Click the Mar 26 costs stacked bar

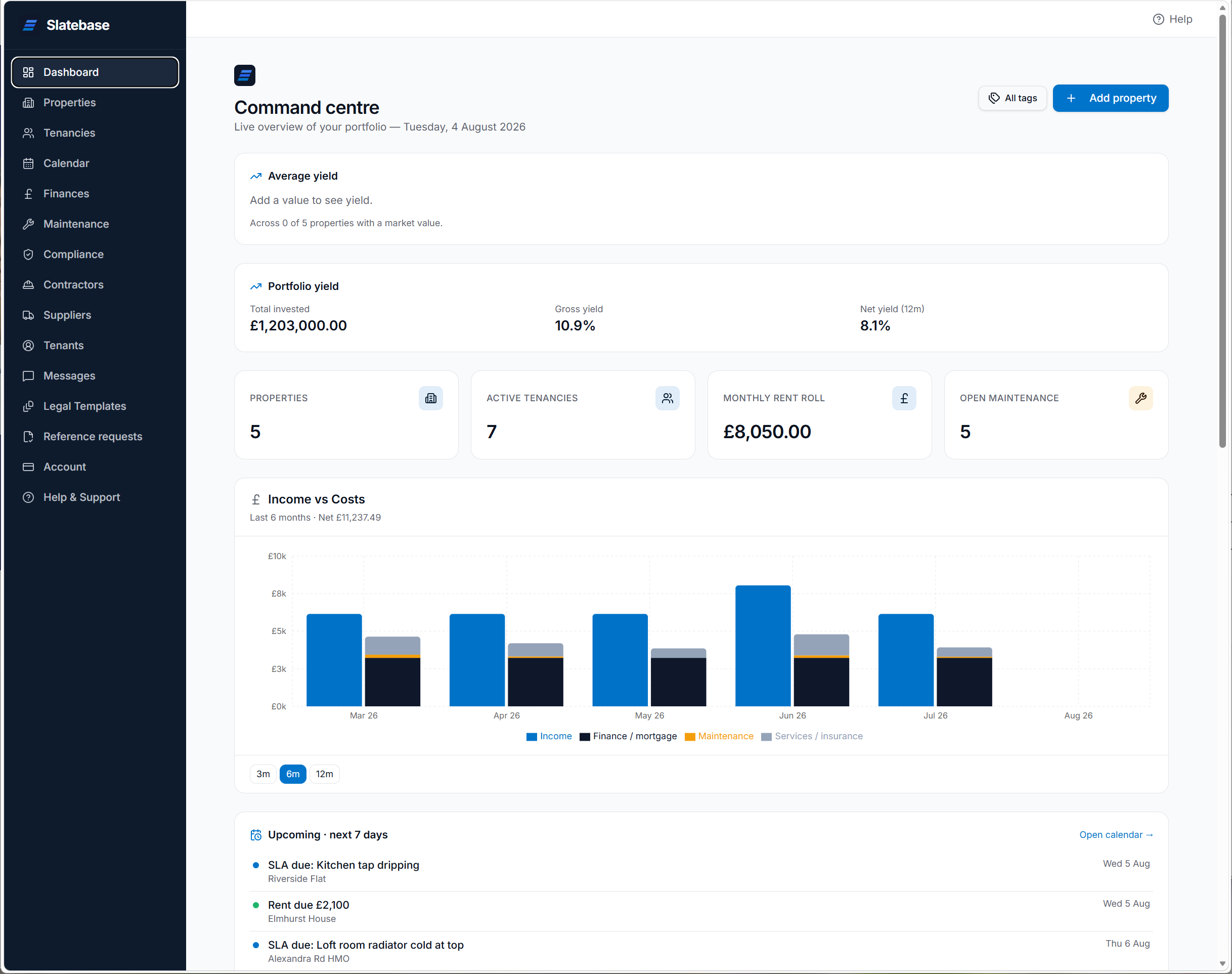[x=392, y=671]
